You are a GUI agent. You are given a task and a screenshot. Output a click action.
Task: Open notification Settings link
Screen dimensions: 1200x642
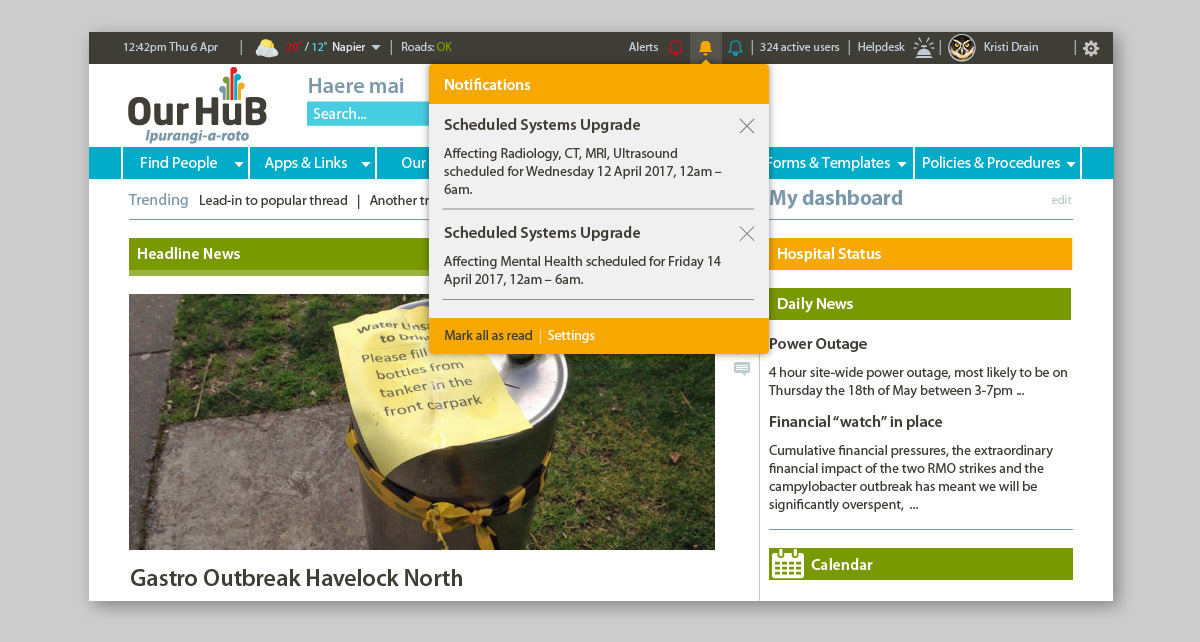click(571, 336)
